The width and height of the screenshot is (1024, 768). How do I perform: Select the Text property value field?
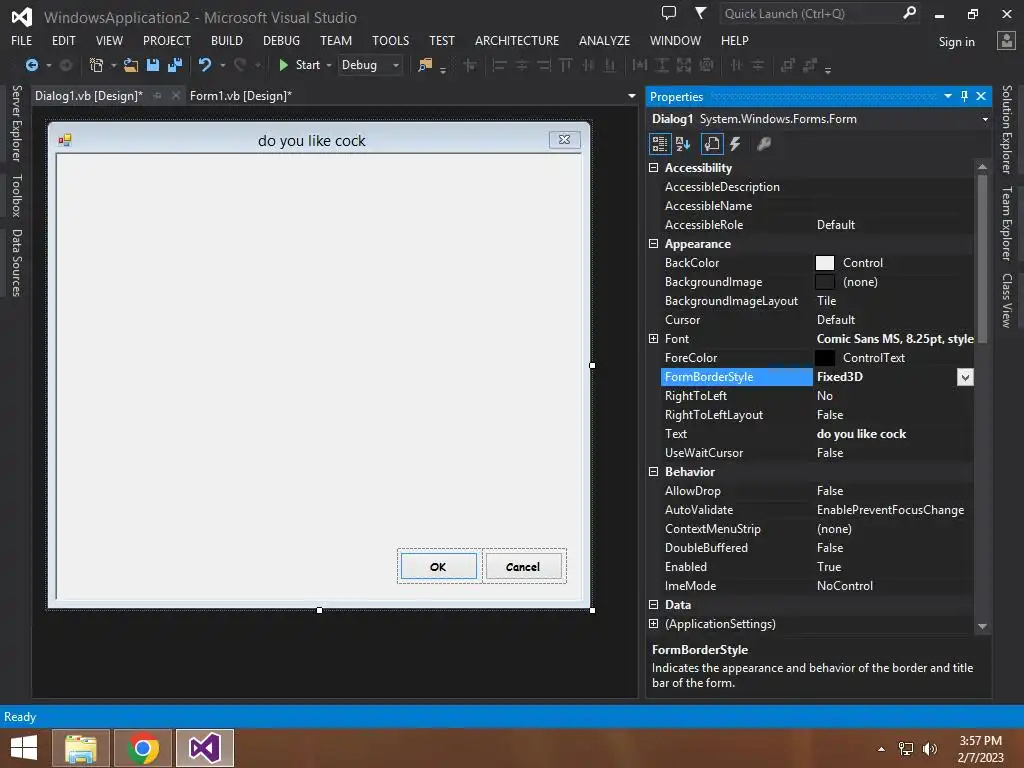click(x=893, y=434)
